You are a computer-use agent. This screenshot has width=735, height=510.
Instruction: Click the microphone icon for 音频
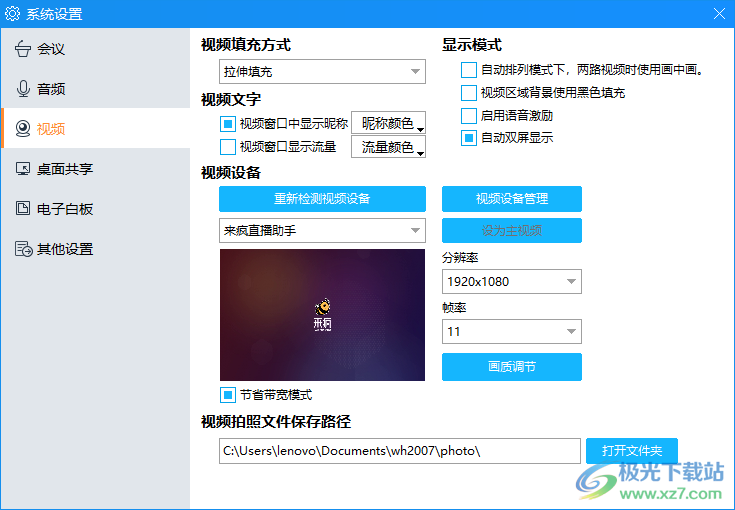pyautogui.click(x=22, y=89)
